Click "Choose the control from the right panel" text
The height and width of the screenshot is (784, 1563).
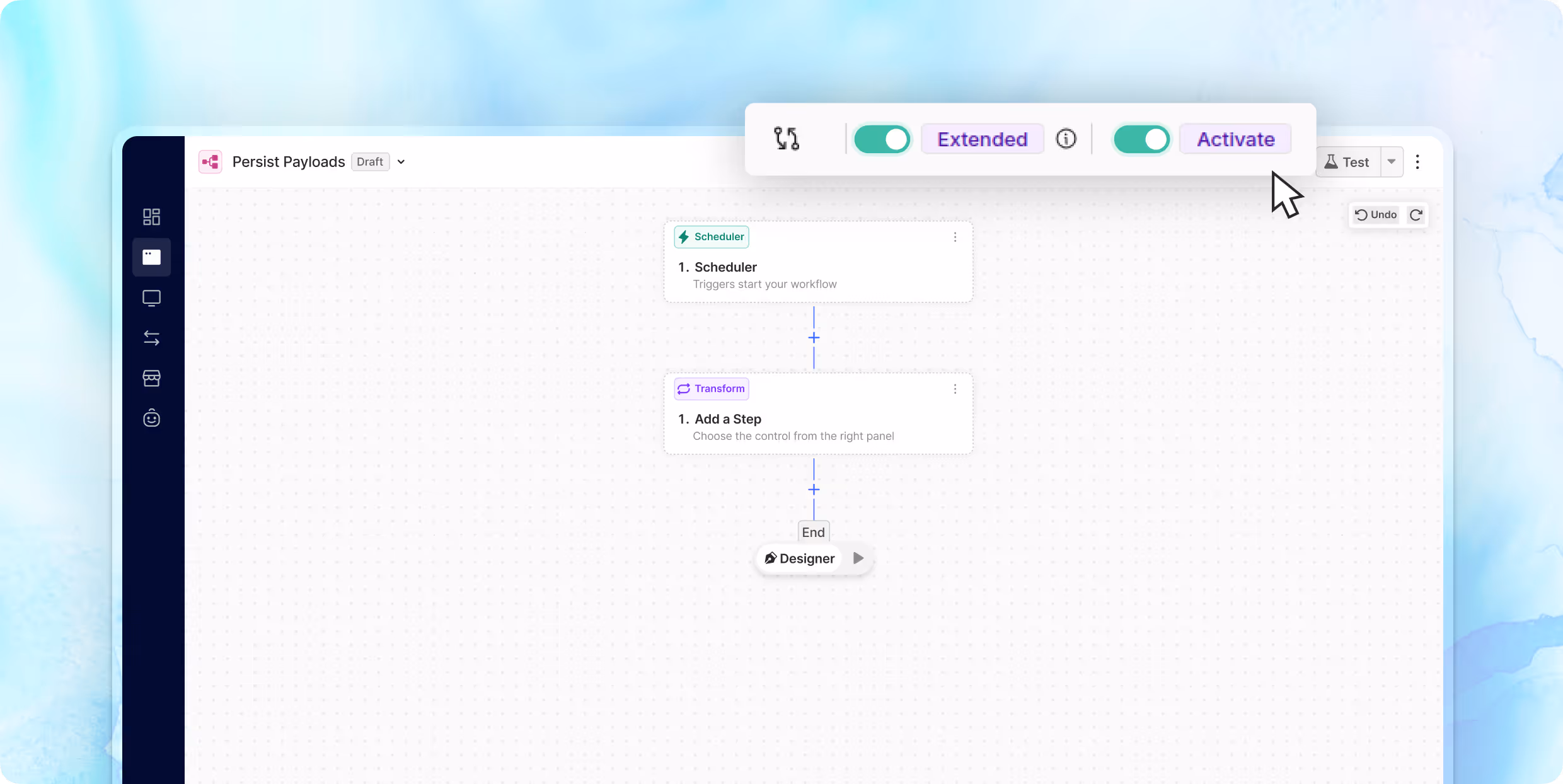click(x=793, y=436)
